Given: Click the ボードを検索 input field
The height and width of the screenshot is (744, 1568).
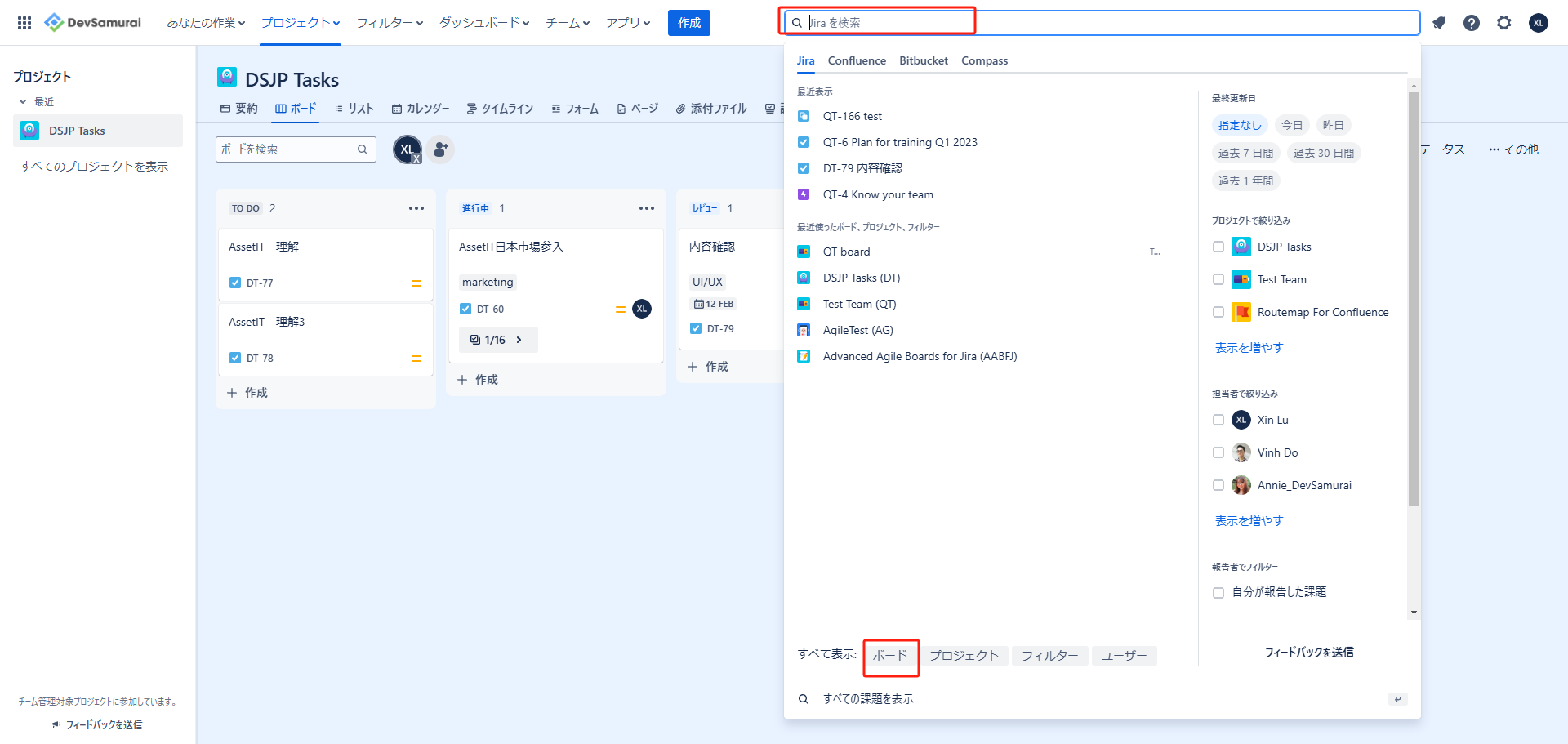Looking at the screenshot, I should (286, 149).
